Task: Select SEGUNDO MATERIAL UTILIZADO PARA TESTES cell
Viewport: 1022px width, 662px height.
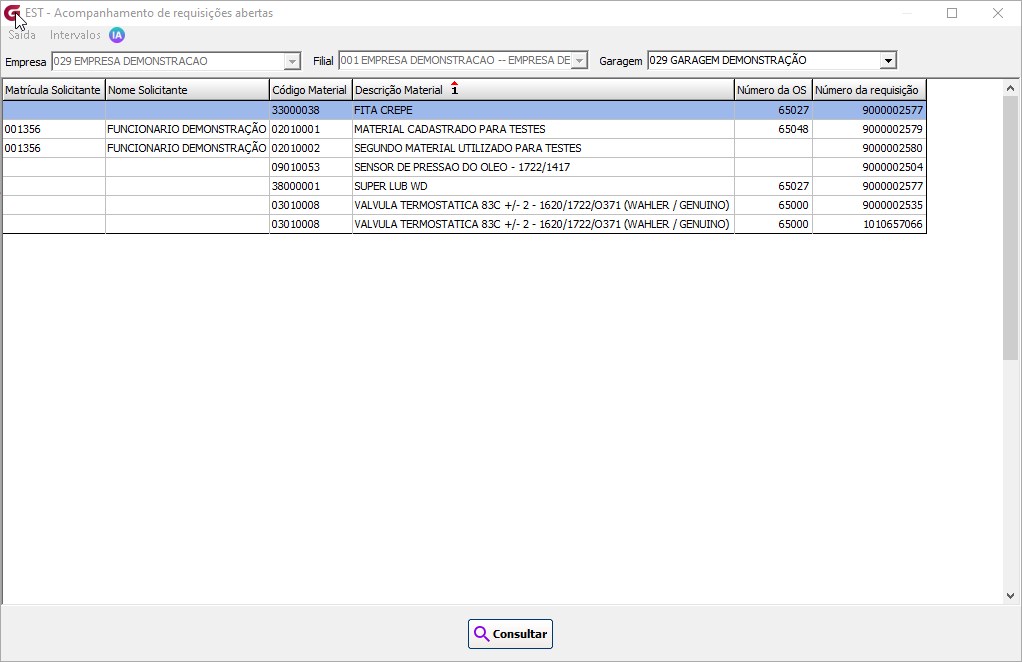Action: point(543,148)
